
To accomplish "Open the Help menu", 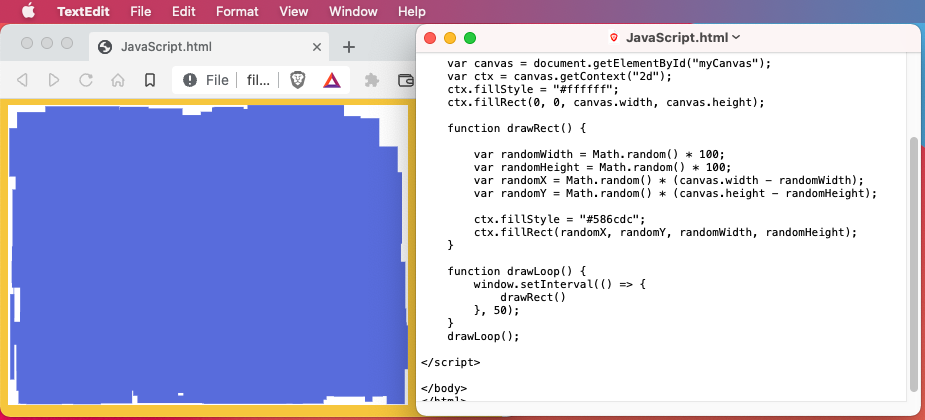I will coord(412,11).
